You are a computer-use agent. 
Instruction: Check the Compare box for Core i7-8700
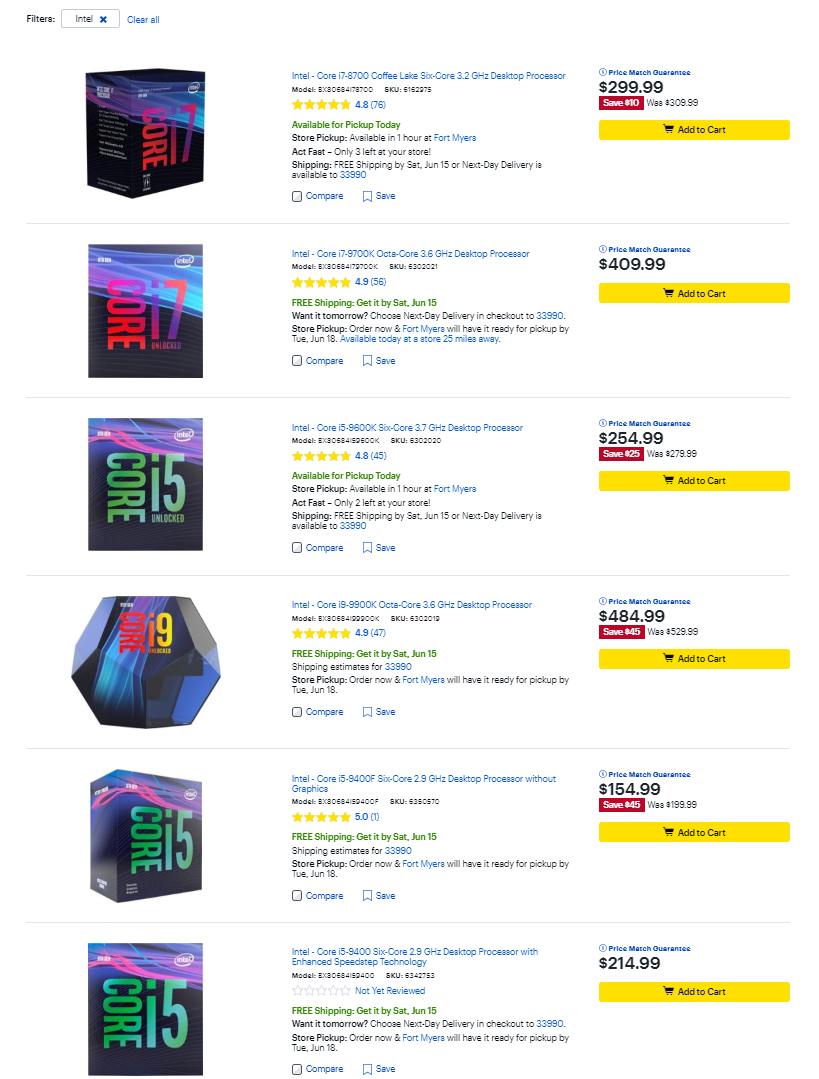297,196
